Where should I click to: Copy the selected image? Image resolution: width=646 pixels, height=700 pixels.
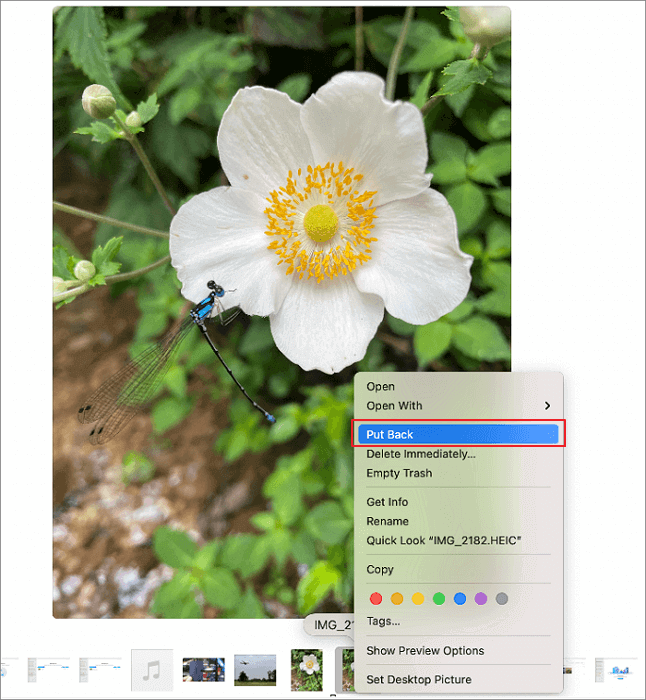[380, 570]
